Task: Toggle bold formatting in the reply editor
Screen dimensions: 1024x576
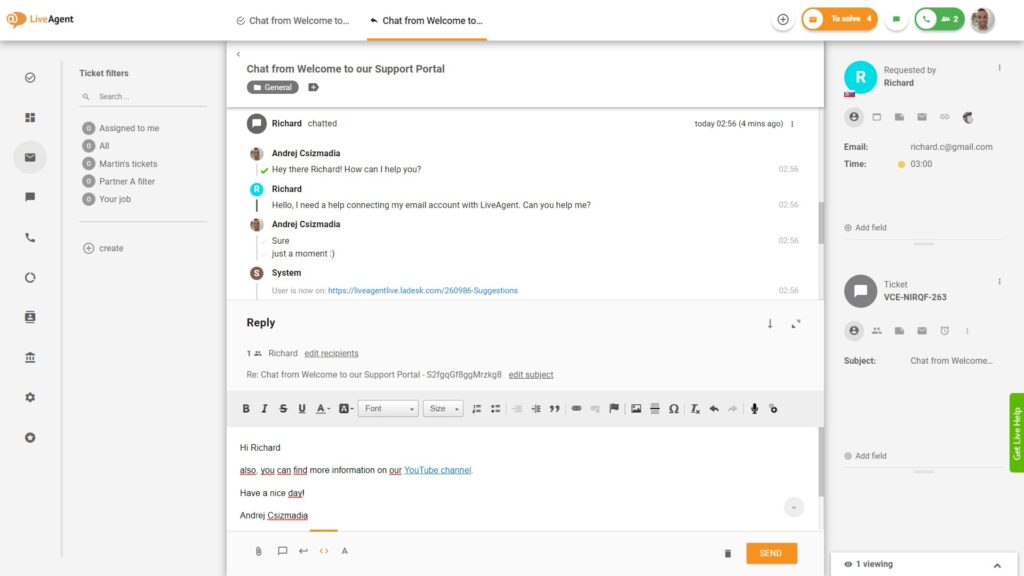Action: (x=246, y=408)
